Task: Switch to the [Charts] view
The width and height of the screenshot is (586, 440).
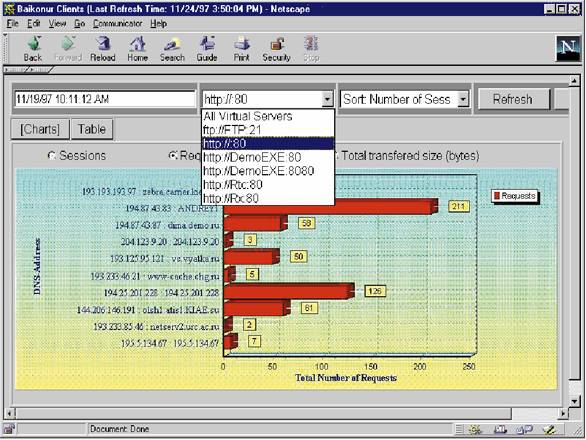Action: pos(40,129)
